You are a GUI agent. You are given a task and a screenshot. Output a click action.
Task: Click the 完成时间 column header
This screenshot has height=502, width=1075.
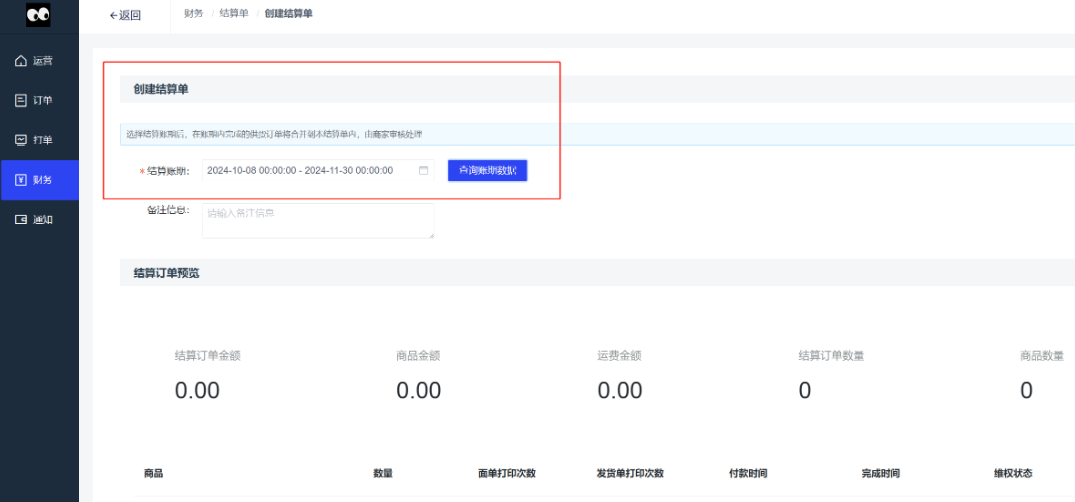point(880,473)
